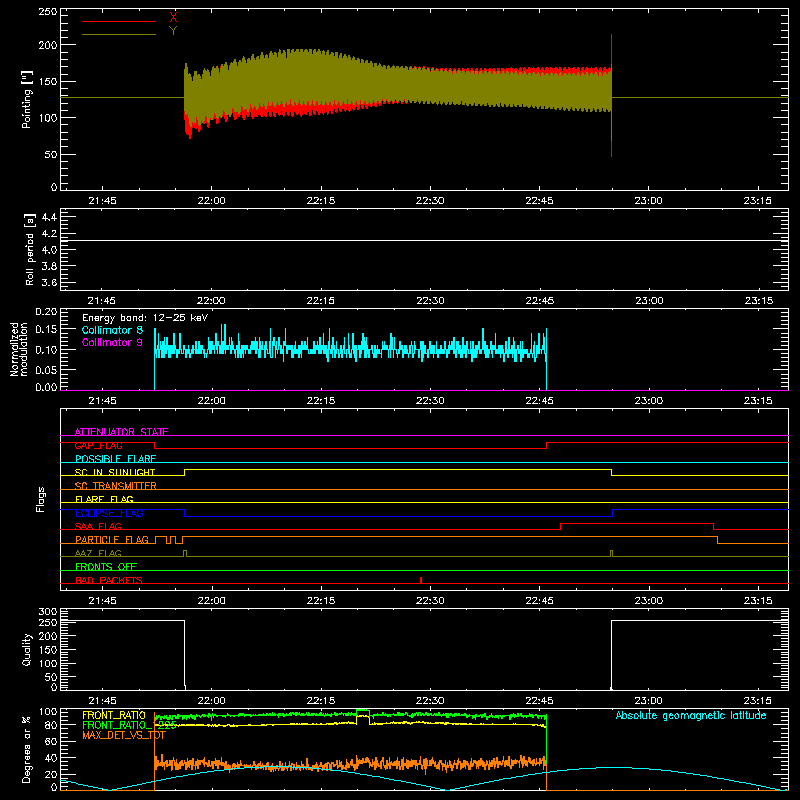Select the 'Degrees or %' axis title
The width and height of the screenshot is (800, 800).
tap(27, 749)
